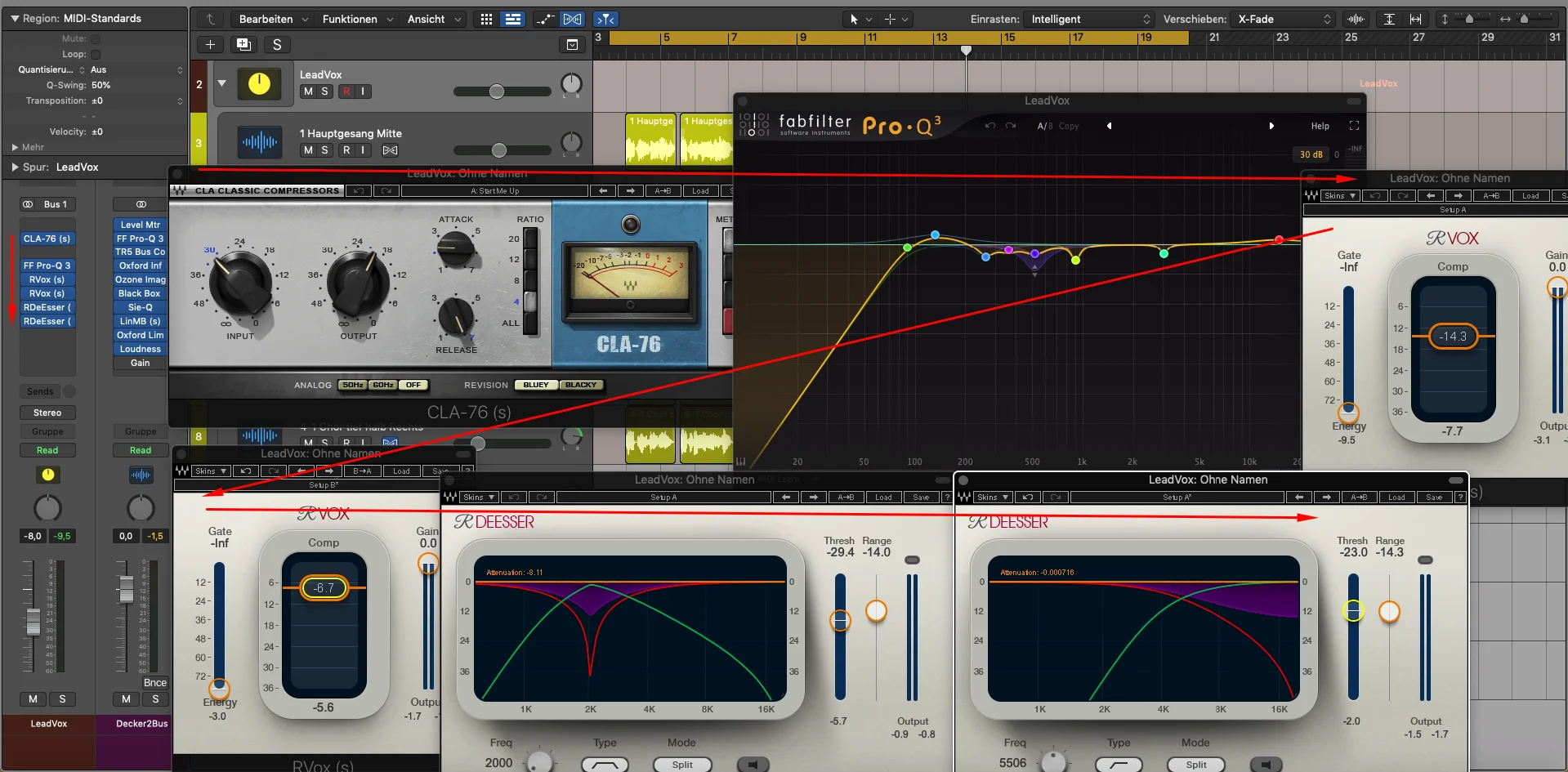This screenshot has height=772, width=1568.
Task: Toggle record enable R on LeadVox track
Action: point(346,91)
